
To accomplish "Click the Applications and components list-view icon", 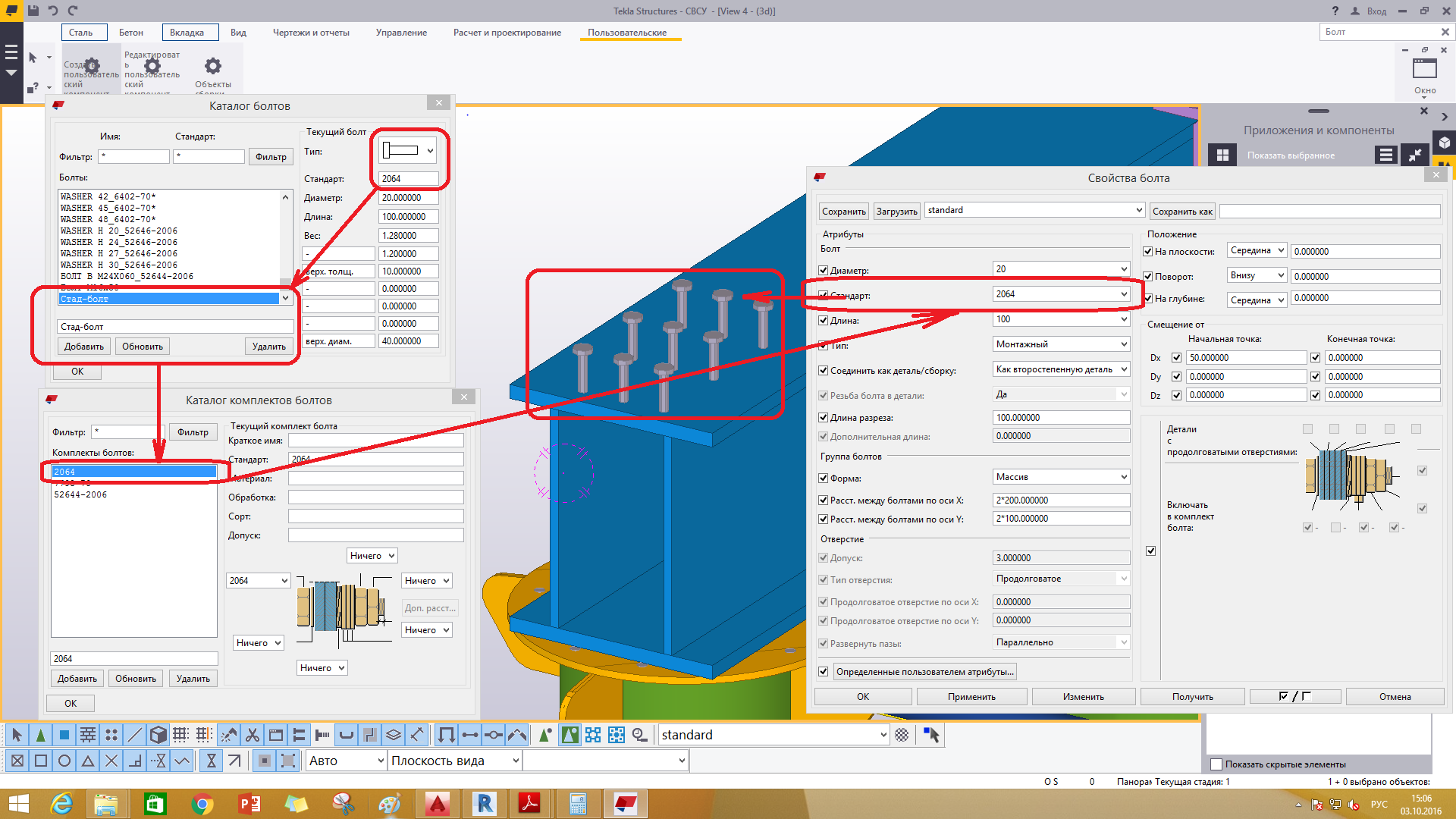I will click(x=1385, y=155).
